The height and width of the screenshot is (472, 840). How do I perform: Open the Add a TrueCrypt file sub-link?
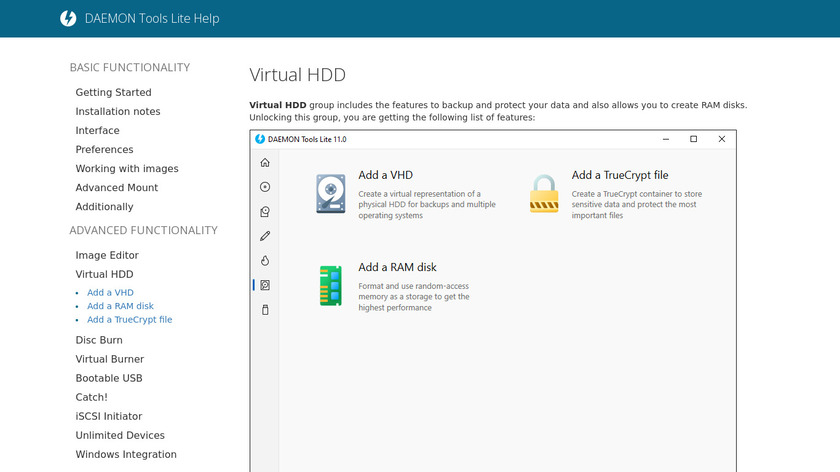click(x=129, y=320)
